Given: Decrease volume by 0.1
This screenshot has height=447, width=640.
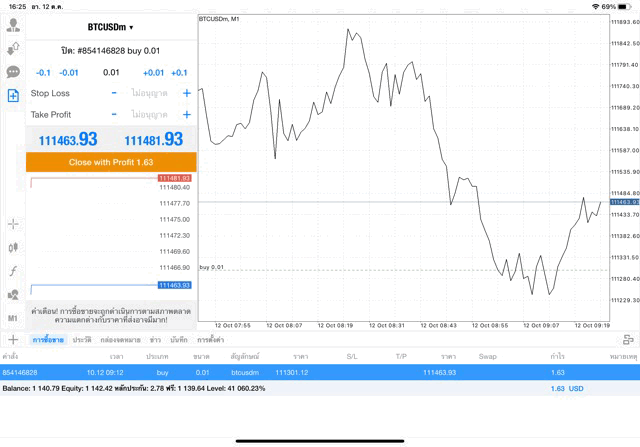Looking at the screenshot, I should point(43,72).
